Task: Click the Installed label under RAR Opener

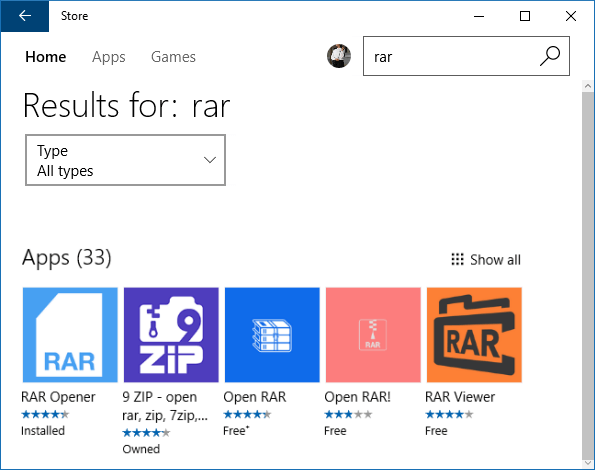Action: [x=43, y=431]
